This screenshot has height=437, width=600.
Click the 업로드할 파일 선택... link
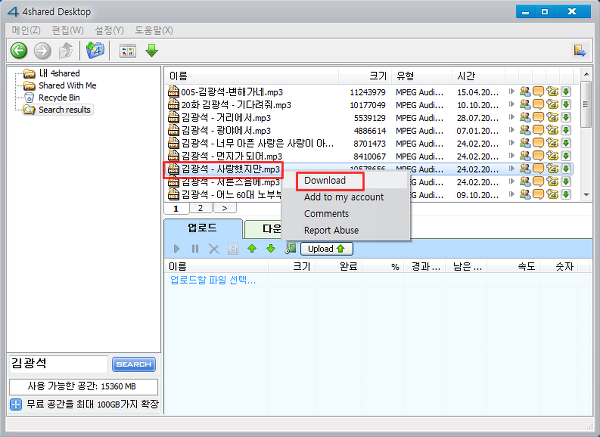[x=212, y=280]
